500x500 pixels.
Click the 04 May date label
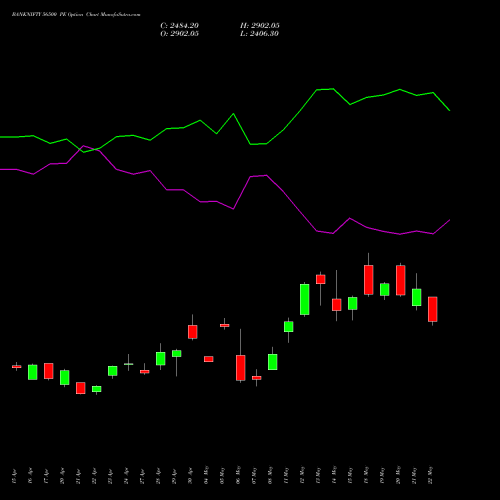click(206, 475)
